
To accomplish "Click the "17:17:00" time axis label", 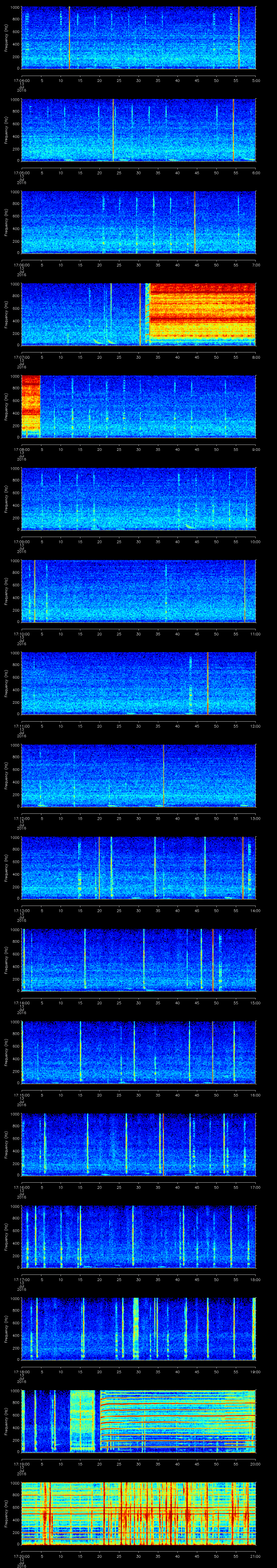I will (21, 1279).
